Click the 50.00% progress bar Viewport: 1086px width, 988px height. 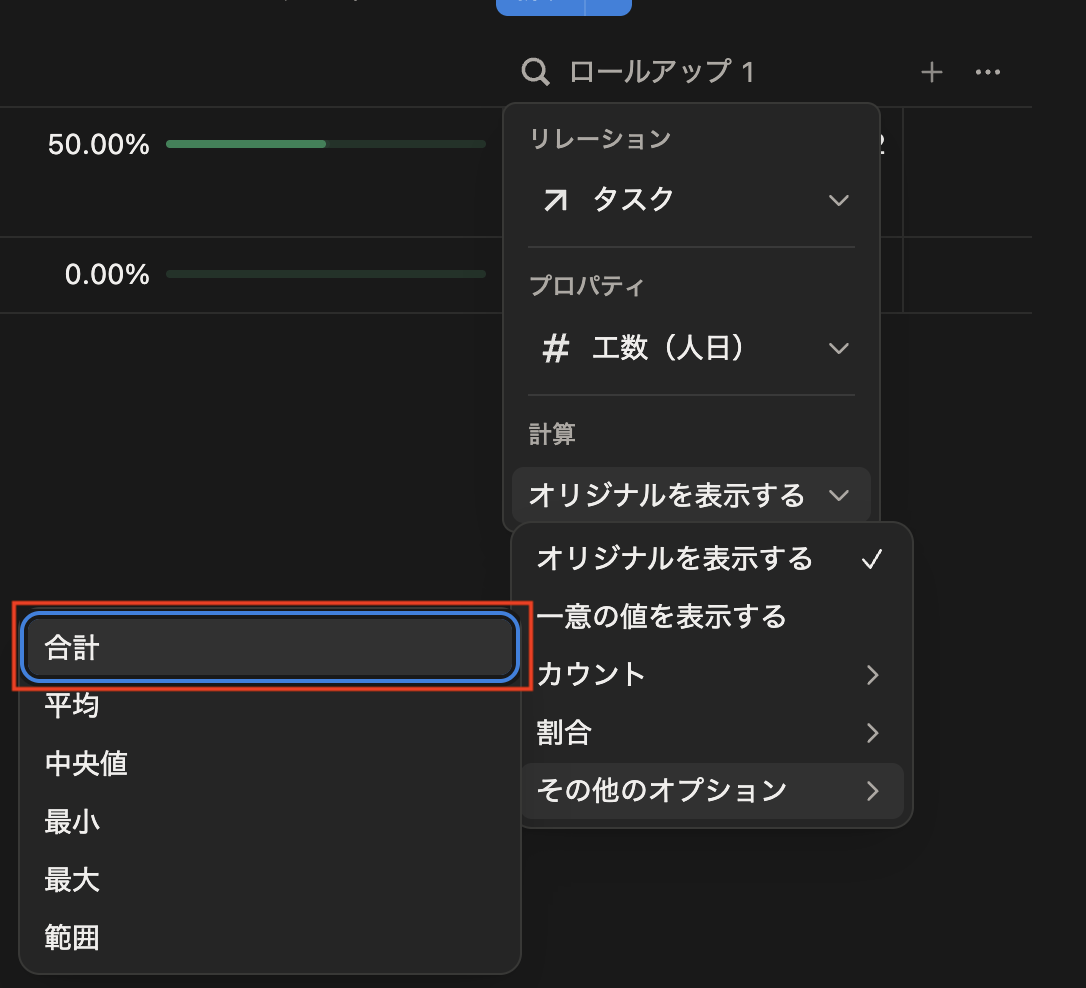click(x=325, y=144)
